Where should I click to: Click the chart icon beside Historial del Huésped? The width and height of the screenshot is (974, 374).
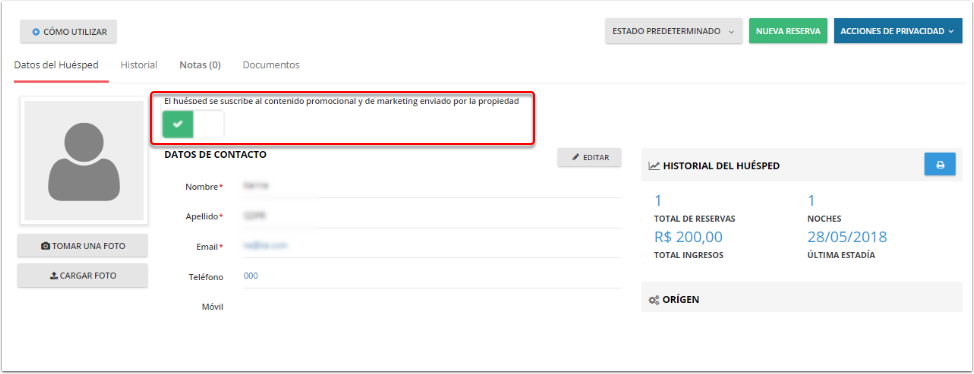pos(653,166)
